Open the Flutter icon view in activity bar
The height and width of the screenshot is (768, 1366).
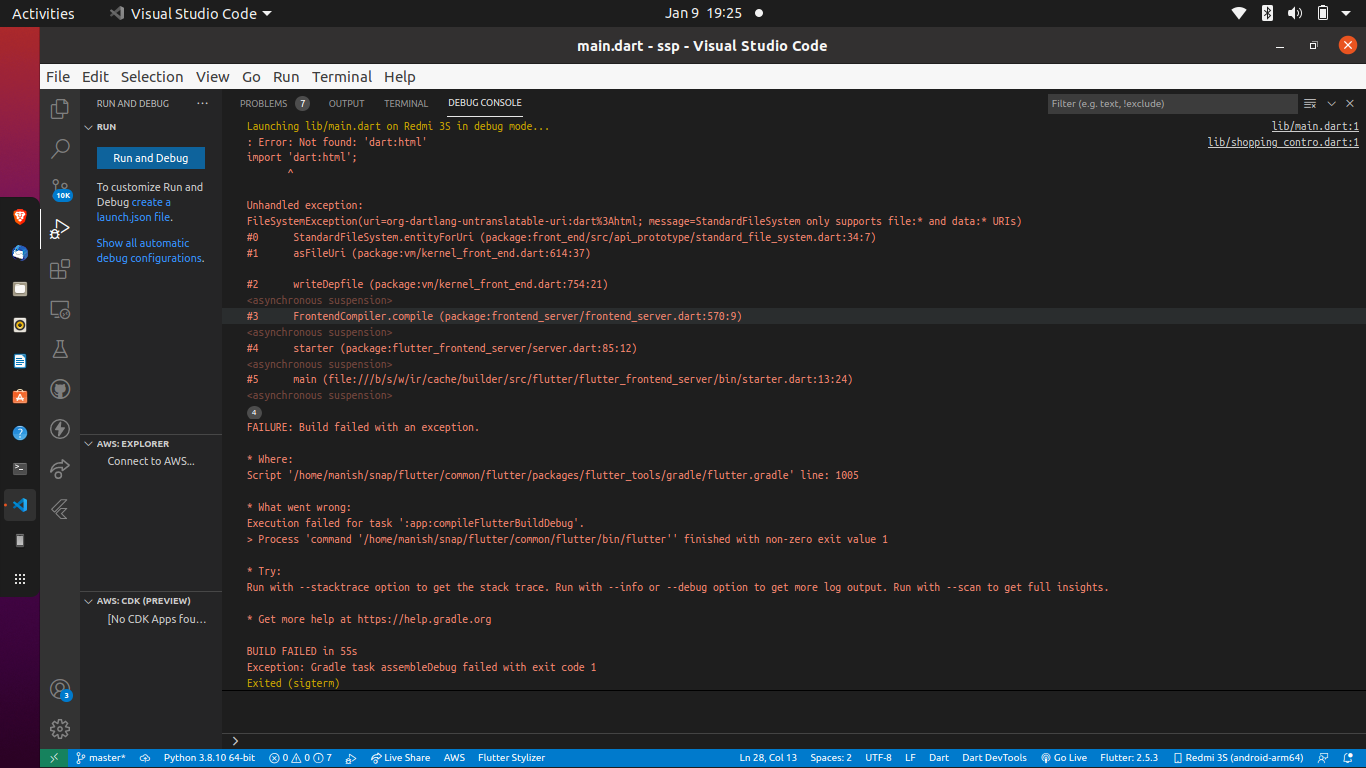pos(60,509)
